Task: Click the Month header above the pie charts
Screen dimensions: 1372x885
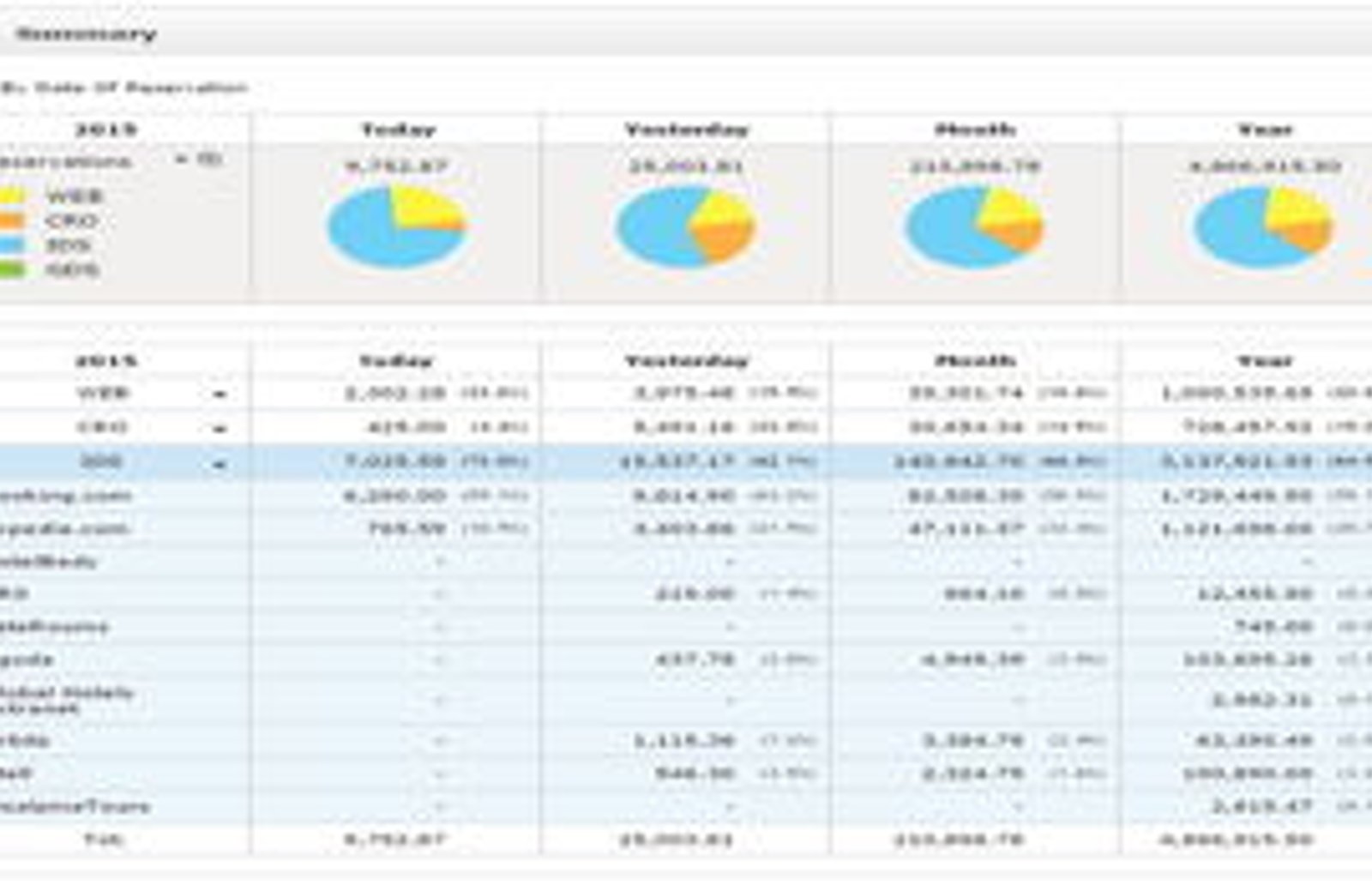Action: (x=975, y=130)
